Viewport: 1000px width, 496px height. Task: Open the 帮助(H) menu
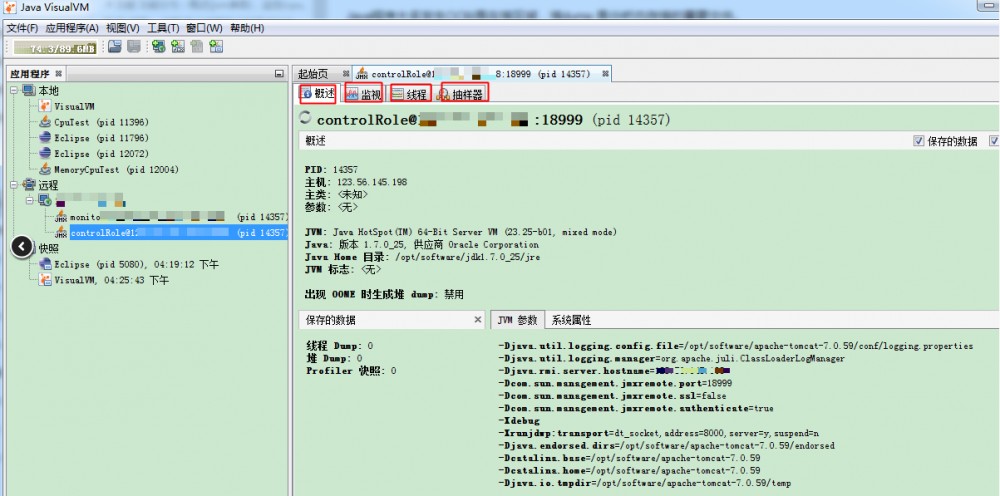[x=247, y=28]
